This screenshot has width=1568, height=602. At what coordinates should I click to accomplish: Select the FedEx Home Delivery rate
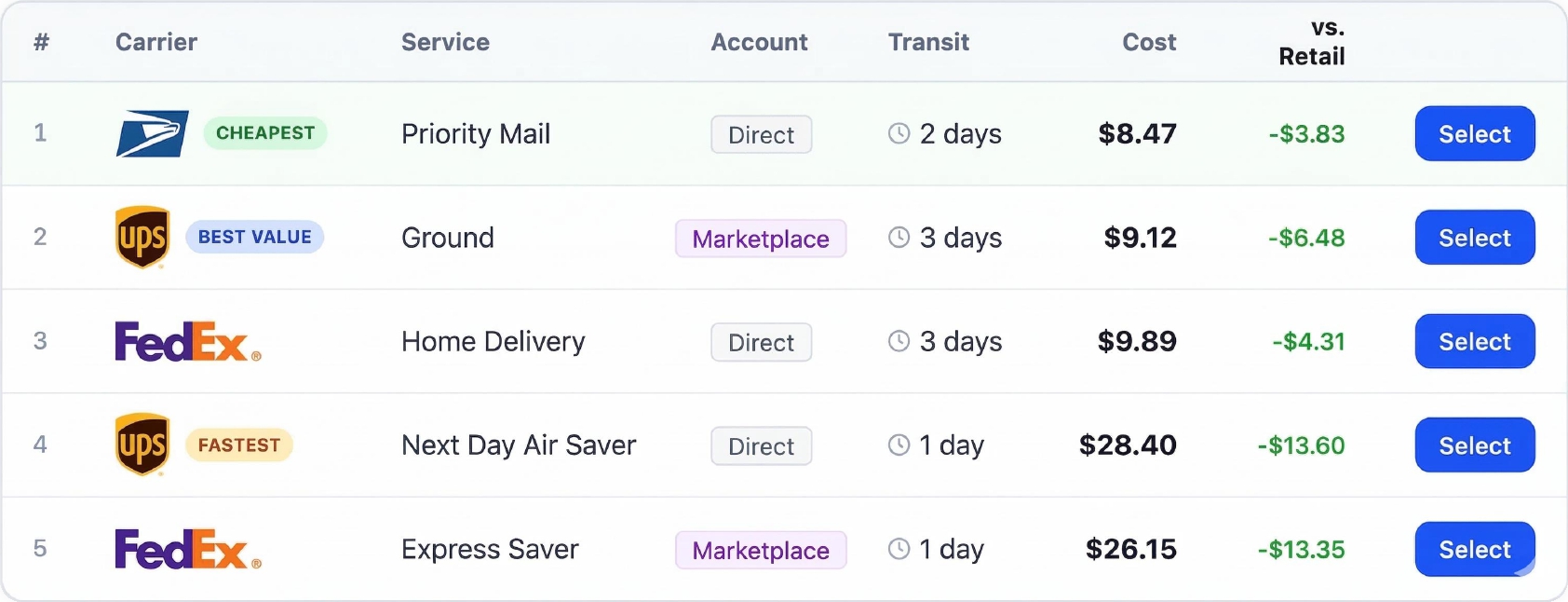[1475, 341]
